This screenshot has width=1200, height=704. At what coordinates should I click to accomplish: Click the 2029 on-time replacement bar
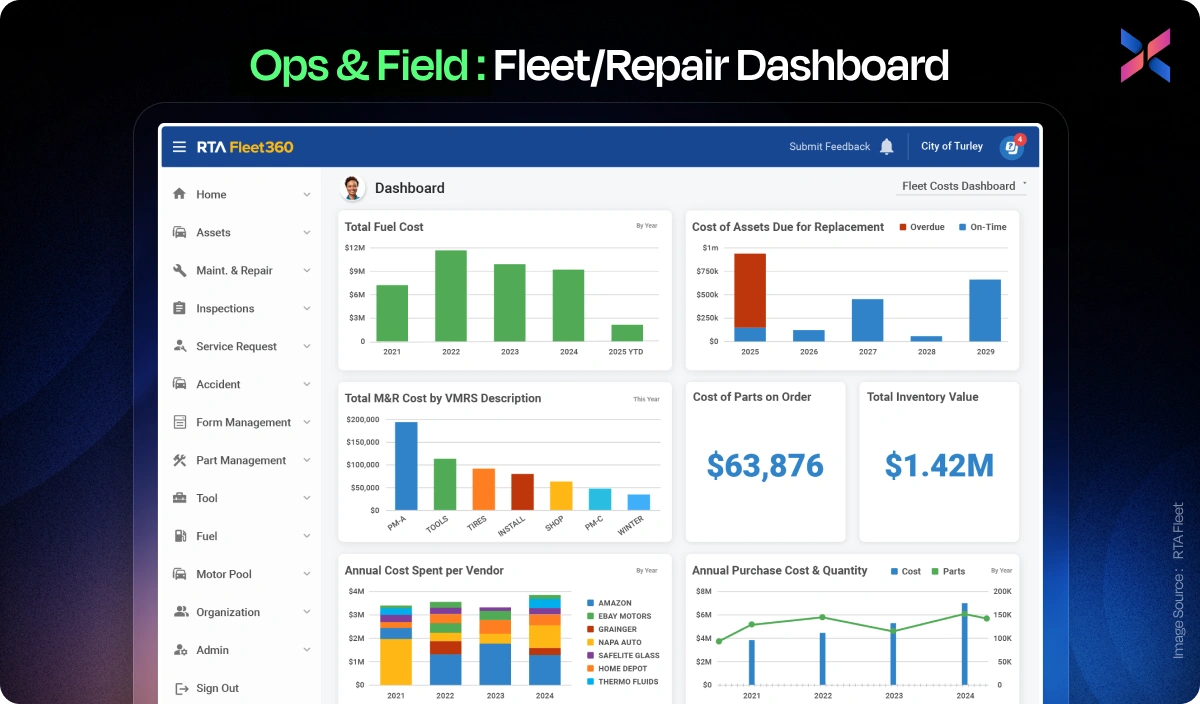pyautogui.click(x=985, y=310)
